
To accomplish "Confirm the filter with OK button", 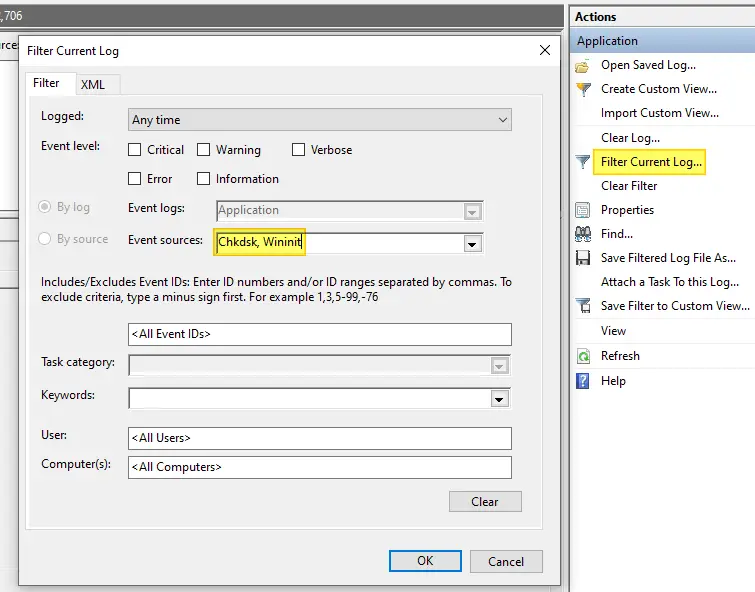I will (x=425, y=561).
